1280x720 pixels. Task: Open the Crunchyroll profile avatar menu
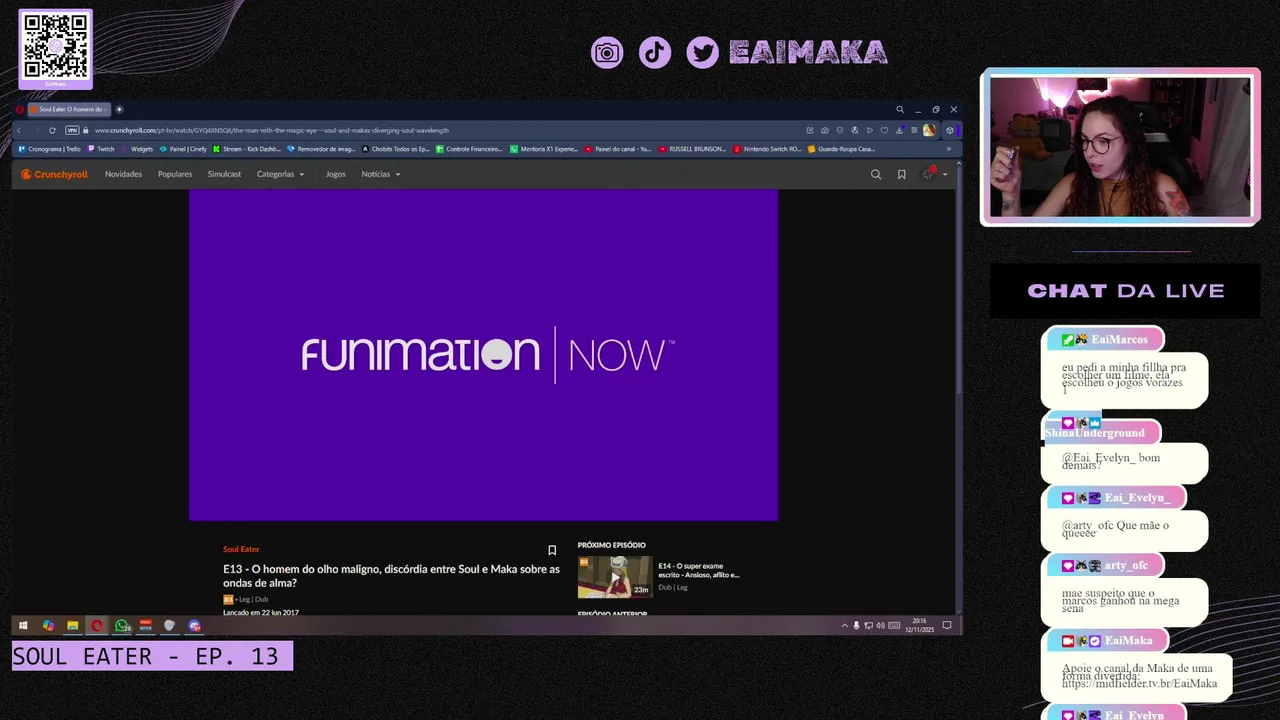[x=933, y=174]
